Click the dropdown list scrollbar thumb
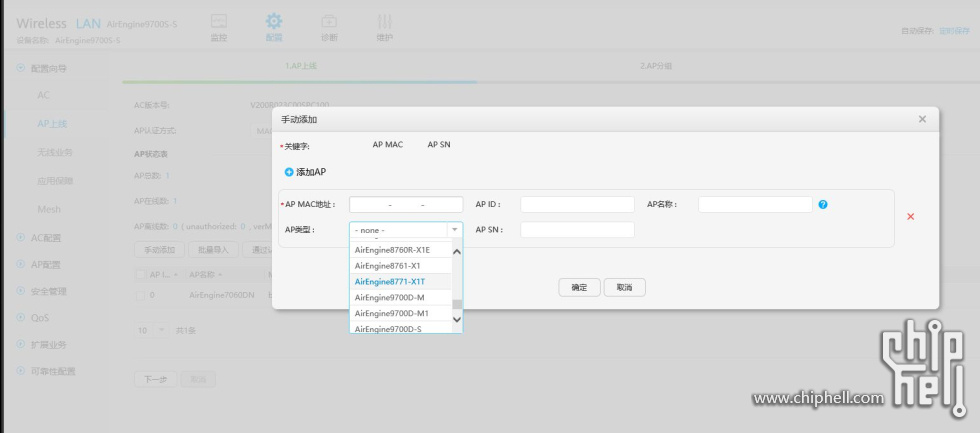Viewport: 980px width, 433px height. [457, 304]
